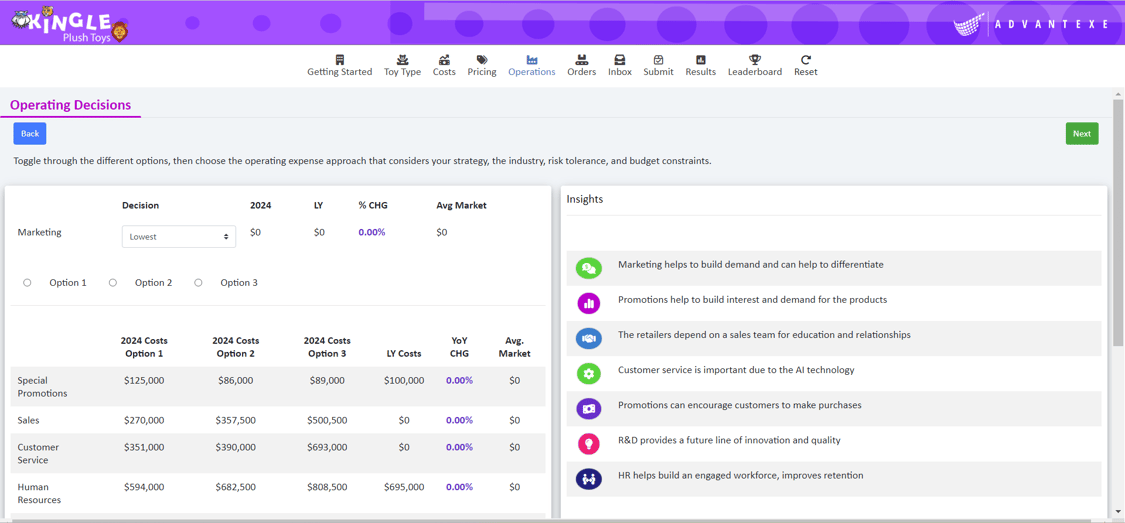This screenshot has width=1125, height=523.
Task: Go to the Toy Type section icon
Action: [403, 60]
